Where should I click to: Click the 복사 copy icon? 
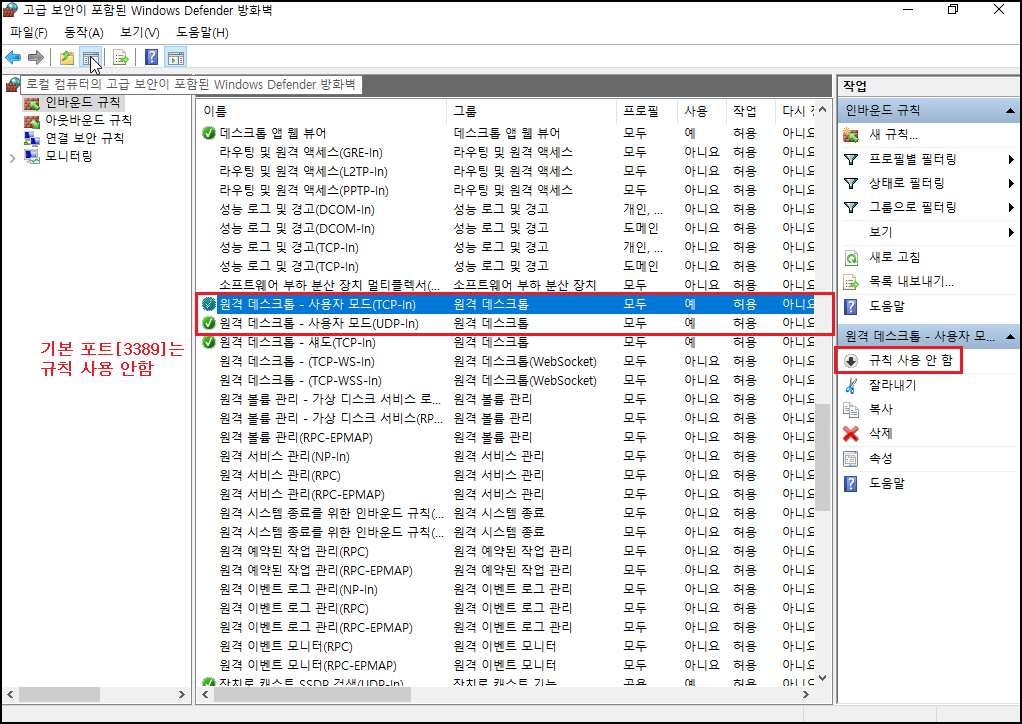[851, 409]
